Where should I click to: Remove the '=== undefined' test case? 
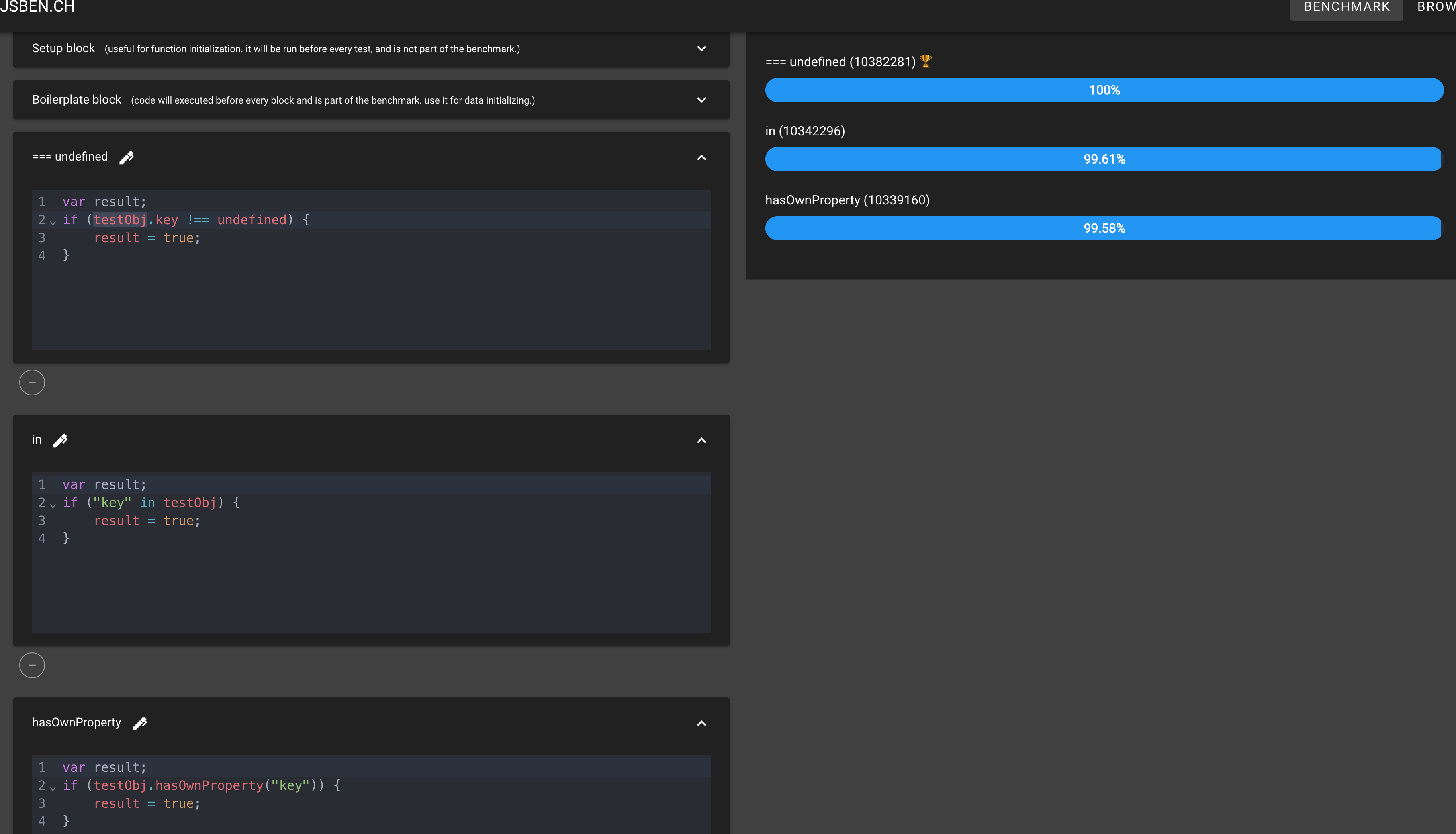point(32,382)
